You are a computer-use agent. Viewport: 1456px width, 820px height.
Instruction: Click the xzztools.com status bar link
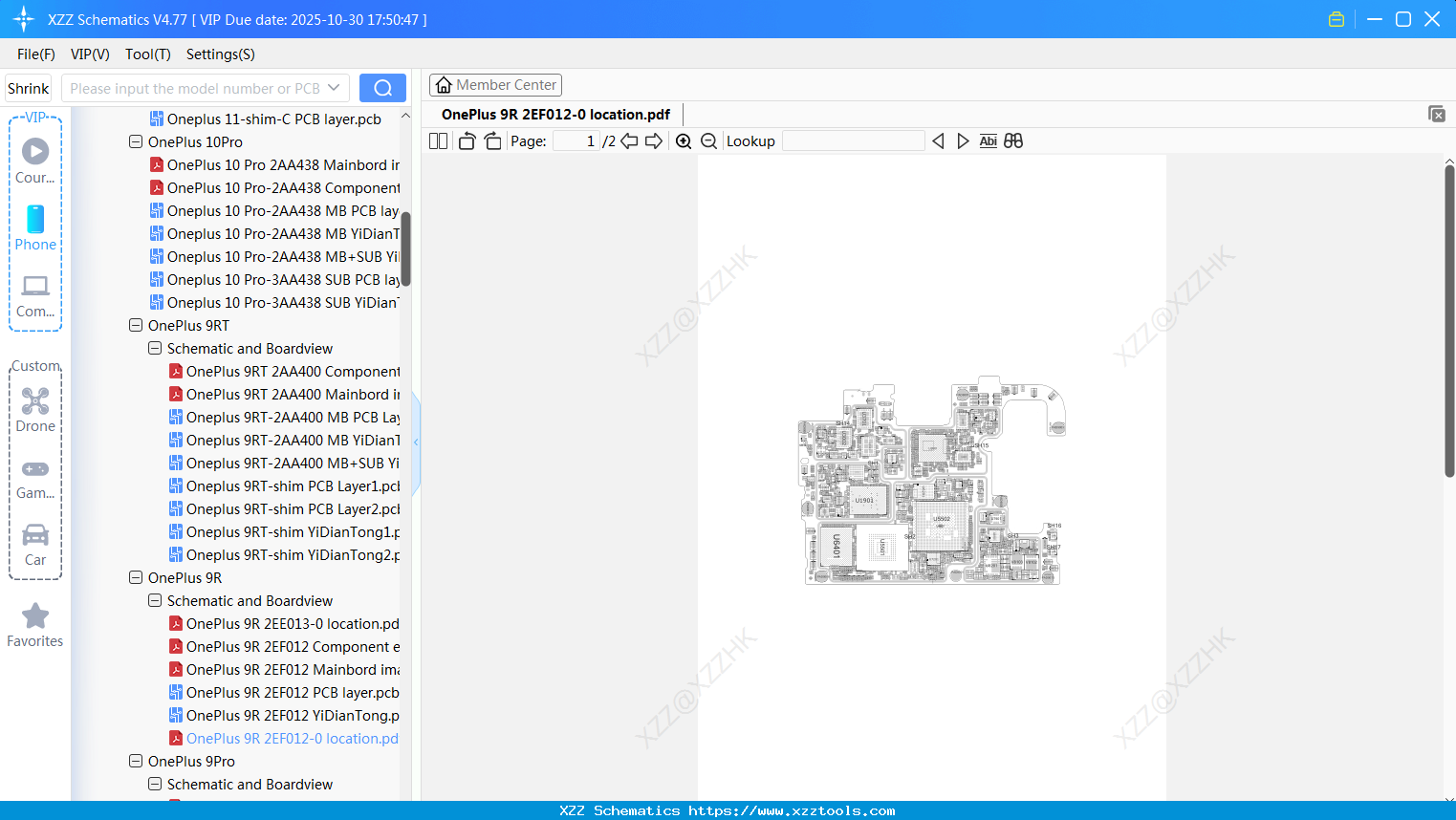point(728,810)
